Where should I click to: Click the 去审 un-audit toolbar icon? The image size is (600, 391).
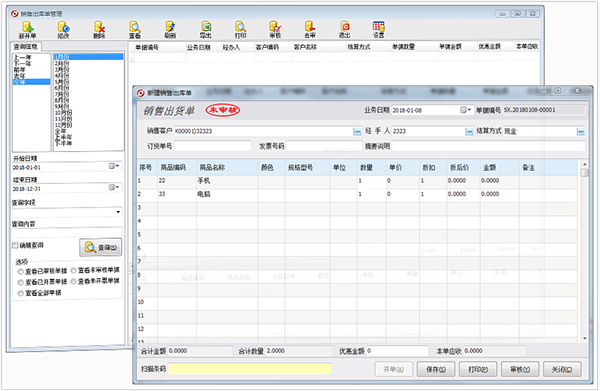pyautogui.click(x=310, y=30)
